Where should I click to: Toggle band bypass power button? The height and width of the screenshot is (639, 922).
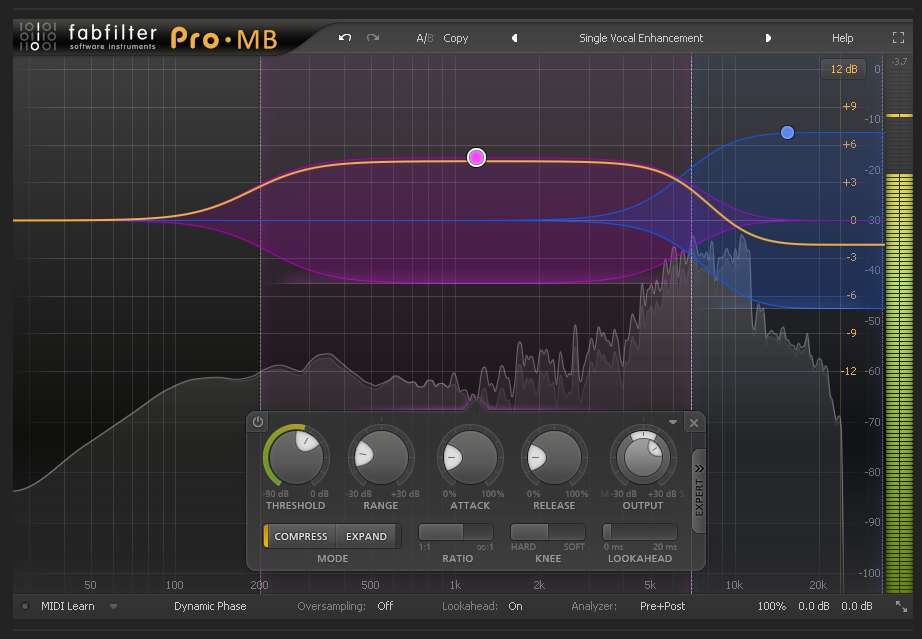pyautogui.click(x=258, y=422)
